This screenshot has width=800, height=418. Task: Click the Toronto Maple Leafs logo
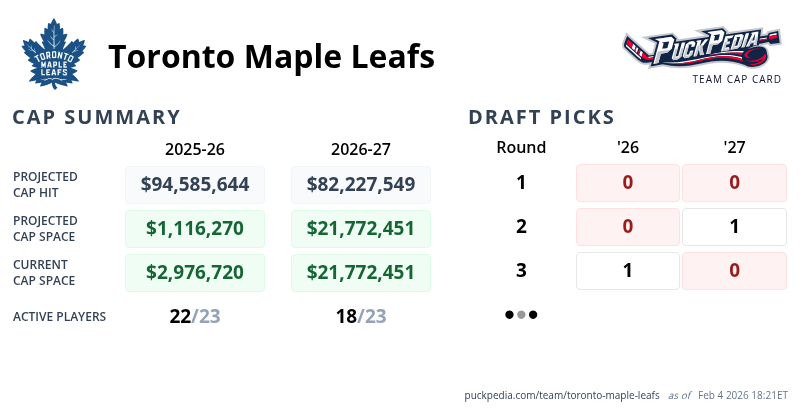point(54,56)
